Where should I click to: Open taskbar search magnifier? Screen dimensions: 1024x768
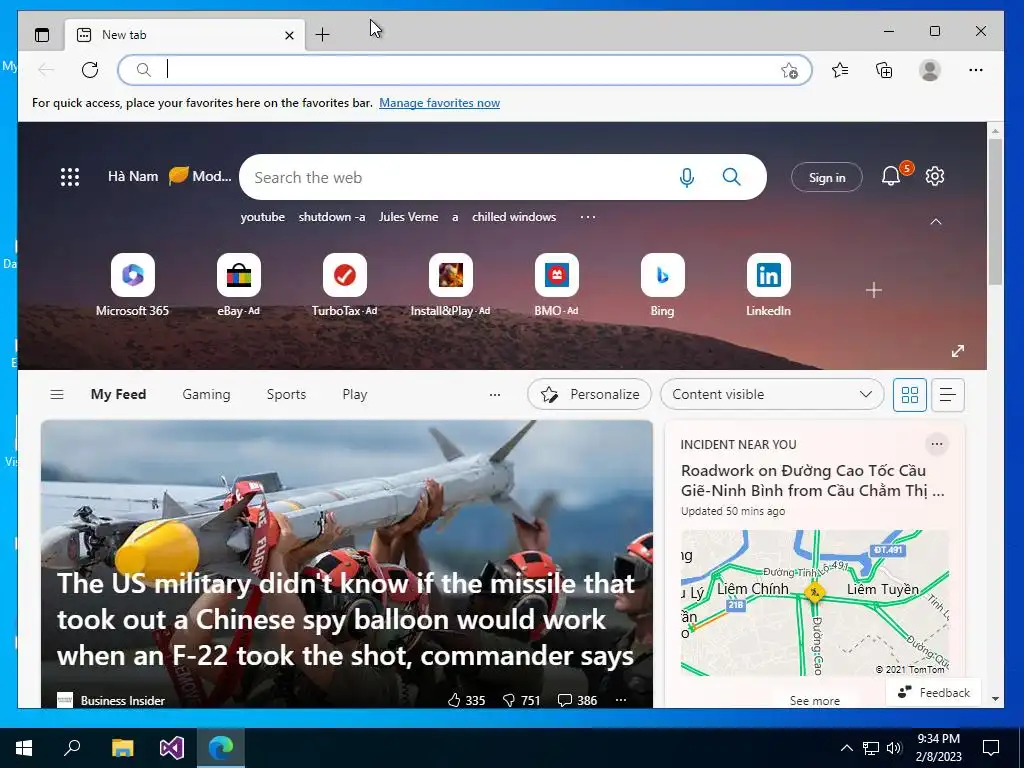(x=72, y=747)
